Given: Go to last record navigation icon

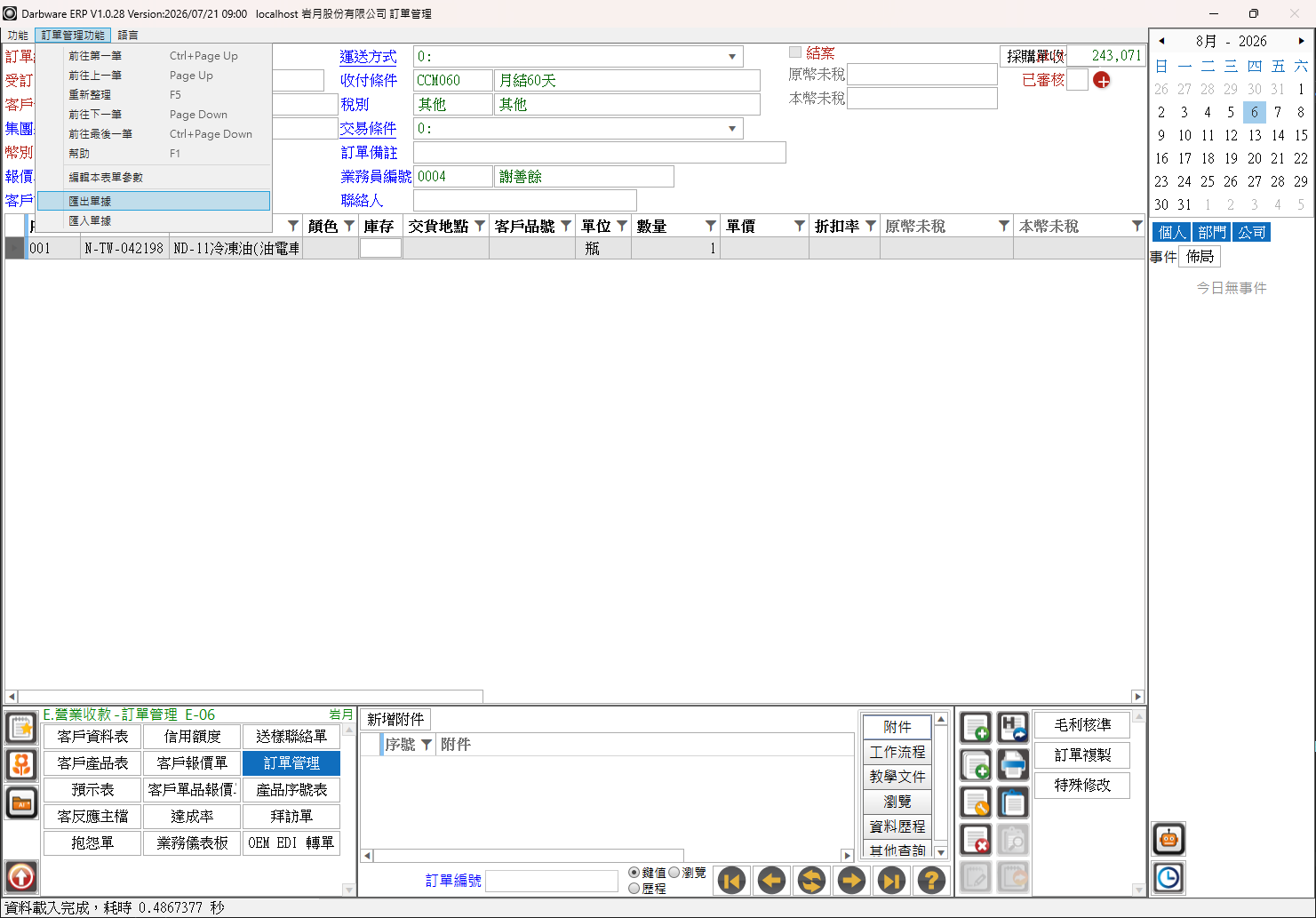Looking at the screenshot, I should [891, 881].
